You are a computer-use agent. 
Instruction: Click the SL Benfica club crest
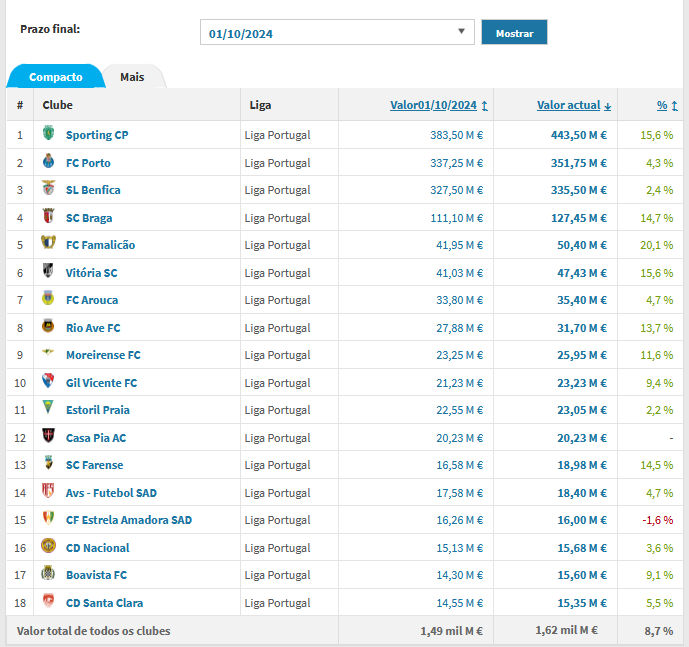[48, 188]
